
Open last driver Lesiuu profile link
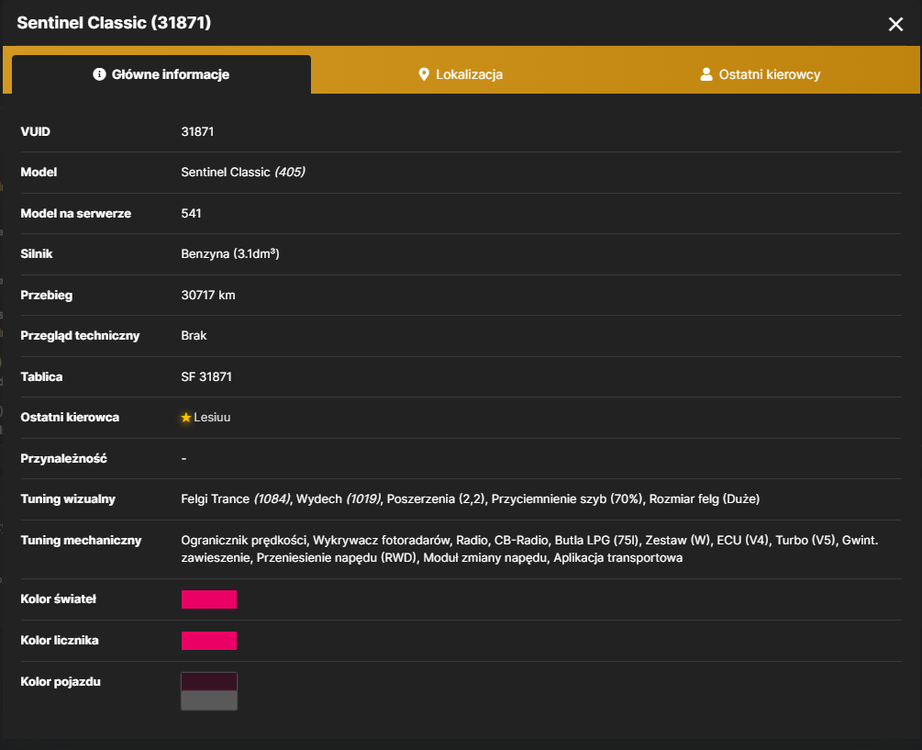point(212,417)
